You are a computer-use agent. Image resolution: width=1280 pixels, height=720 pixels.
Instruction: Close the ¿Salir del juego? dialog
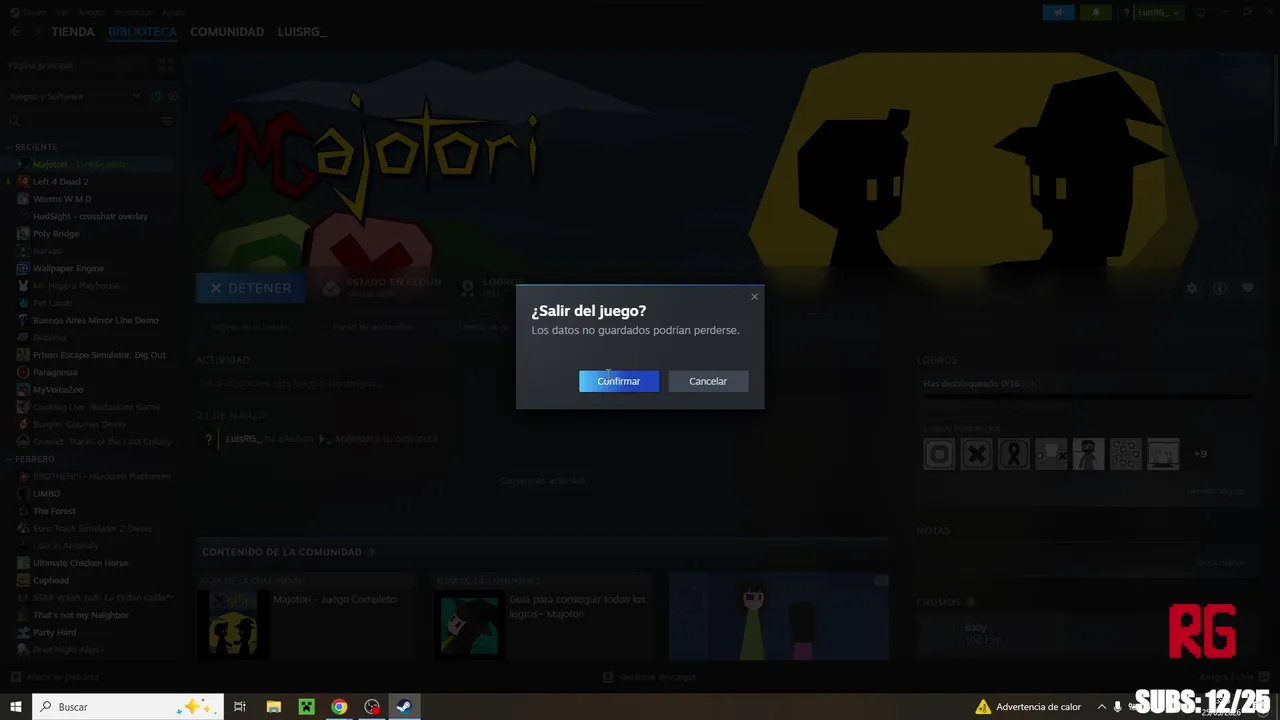pos(754,297)
